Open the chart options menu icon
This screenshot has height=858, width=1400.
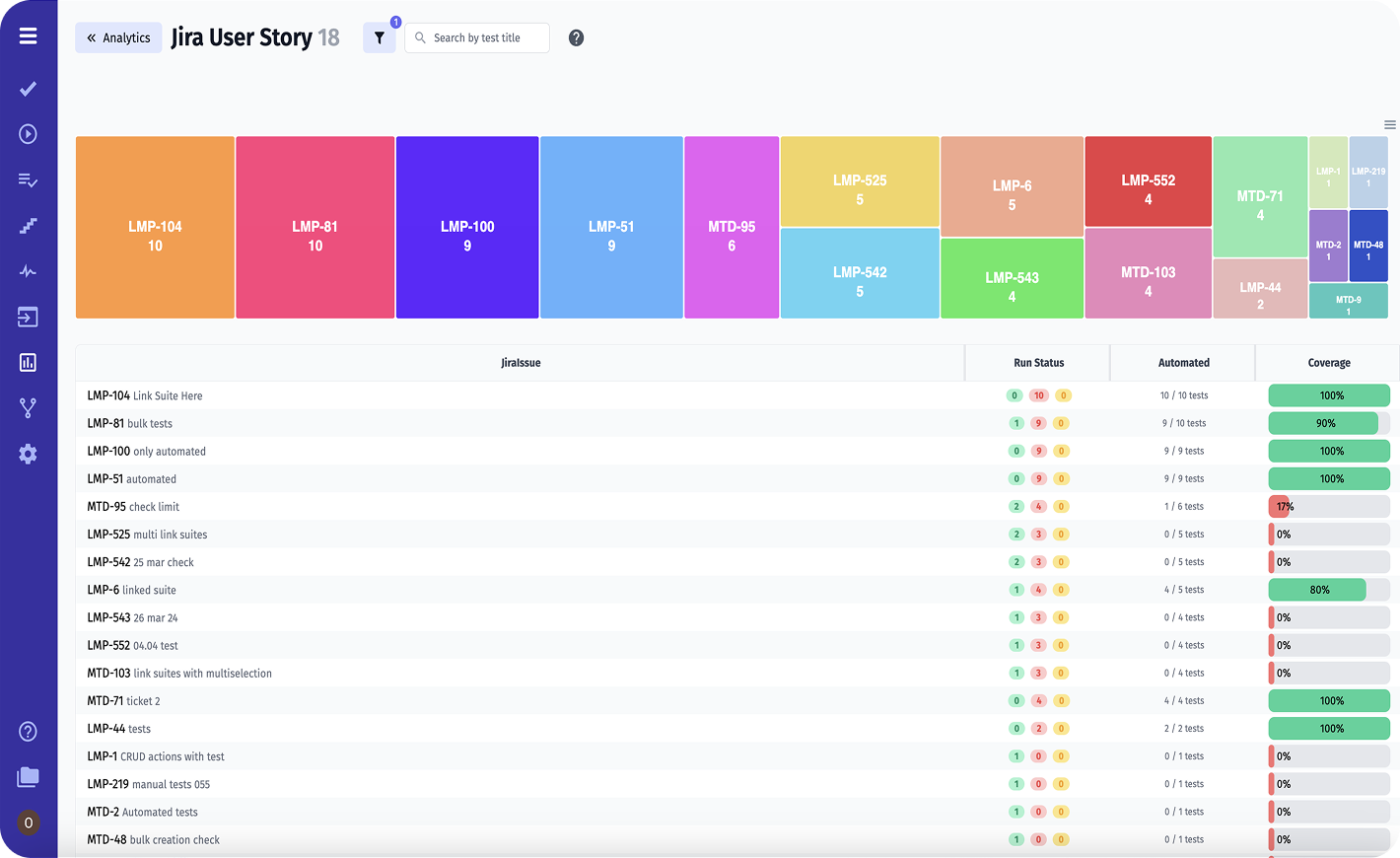pos(1389,125)
